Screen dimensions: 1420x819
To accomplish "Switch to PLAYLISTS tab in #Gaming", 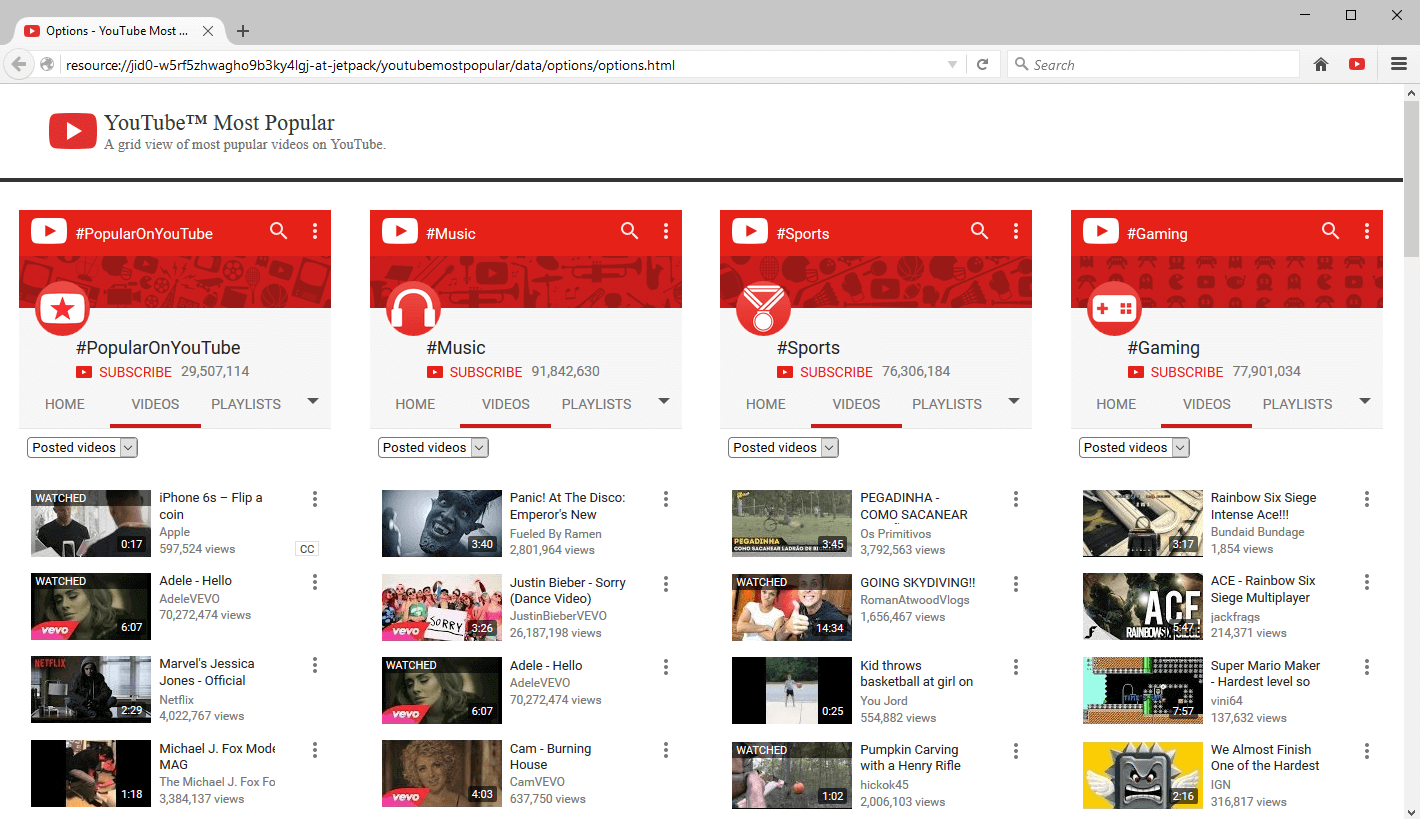I will (x=1298, y=404).
